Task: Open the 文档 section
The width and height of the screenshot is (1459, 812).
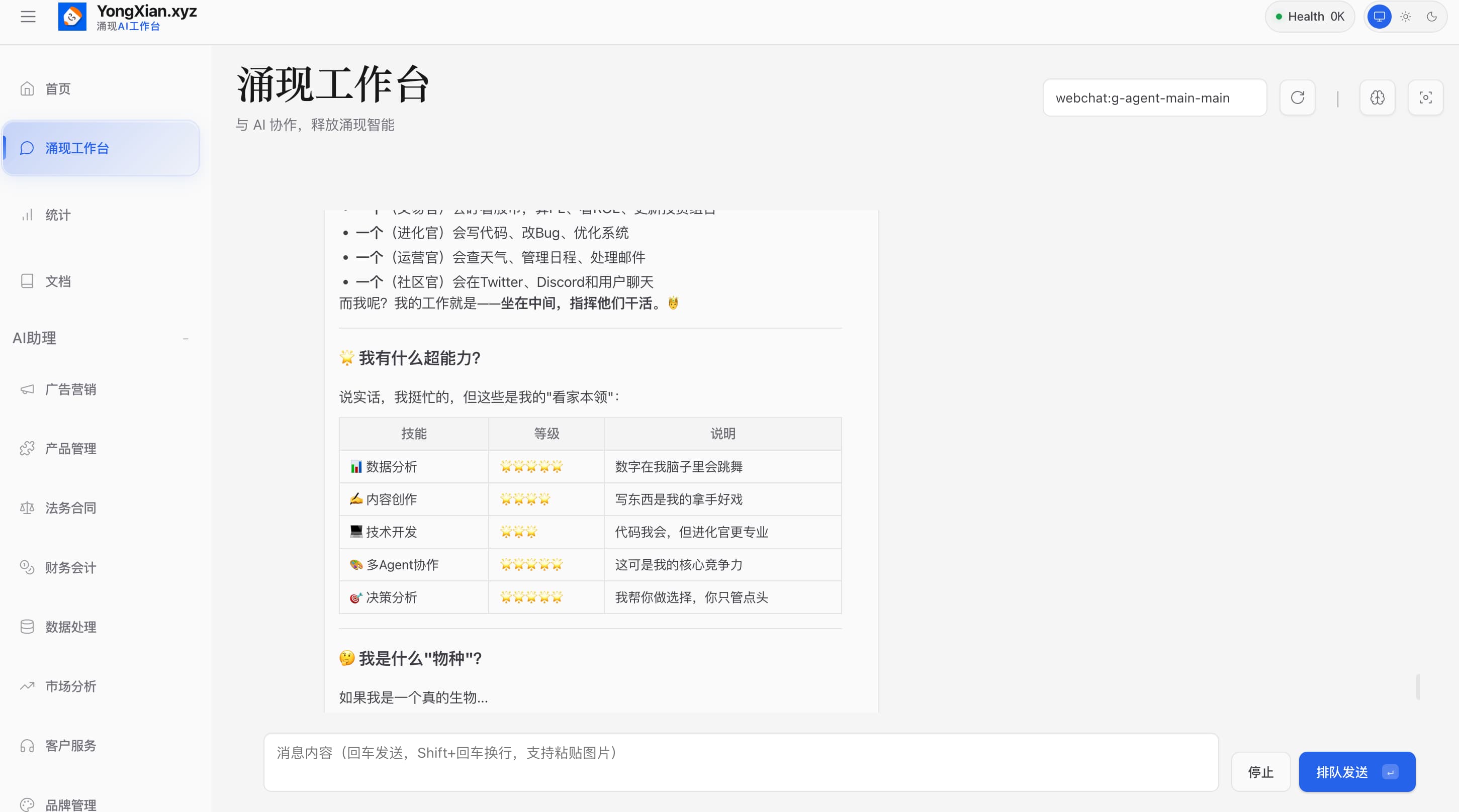Action: [58, 281]
